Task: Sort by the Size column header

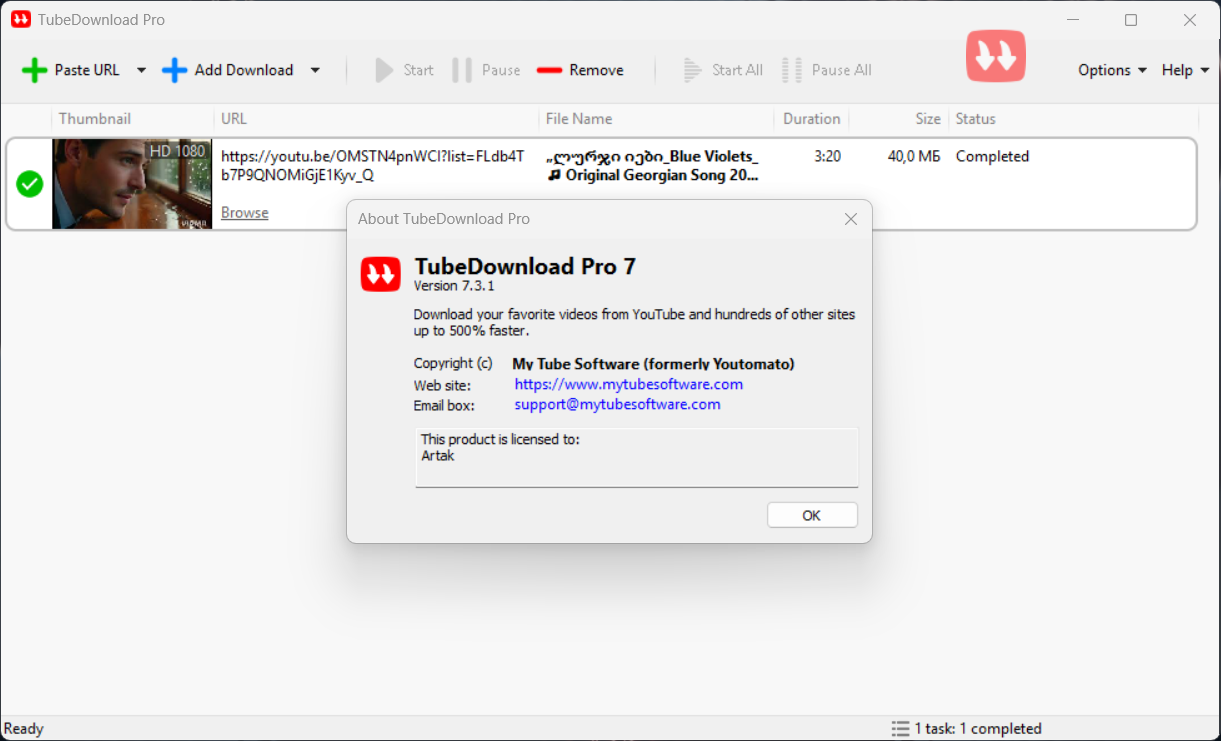Action: [928, 118]
